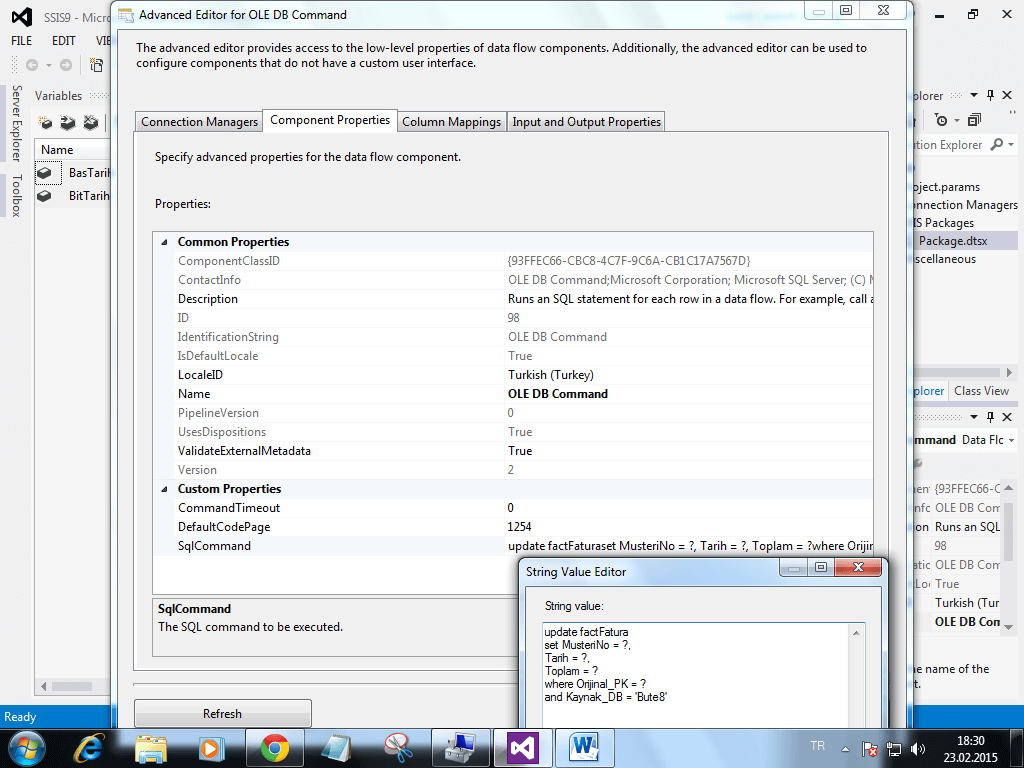Click the SqlCommand property row

pos(513,546)
